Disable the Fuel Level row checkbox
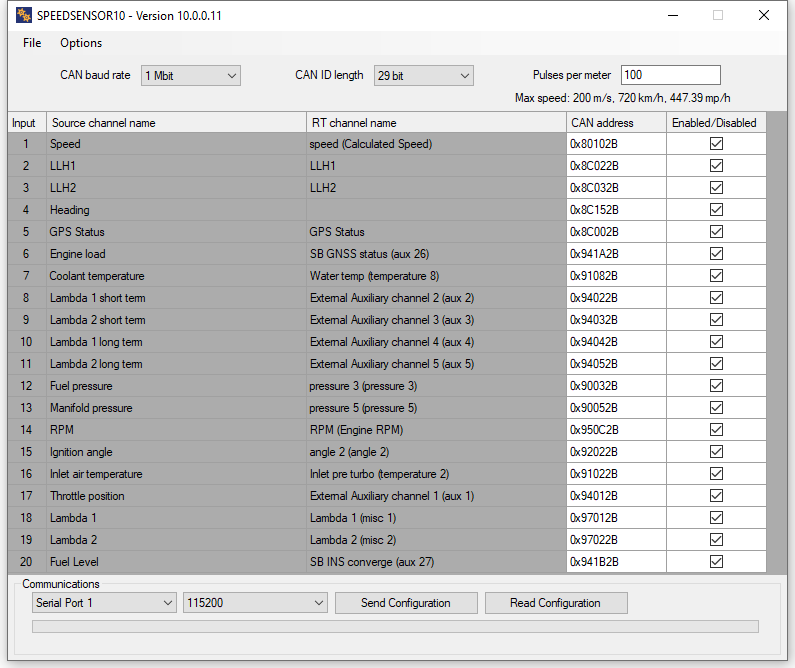Screen dimensions: 795x668 716,562
